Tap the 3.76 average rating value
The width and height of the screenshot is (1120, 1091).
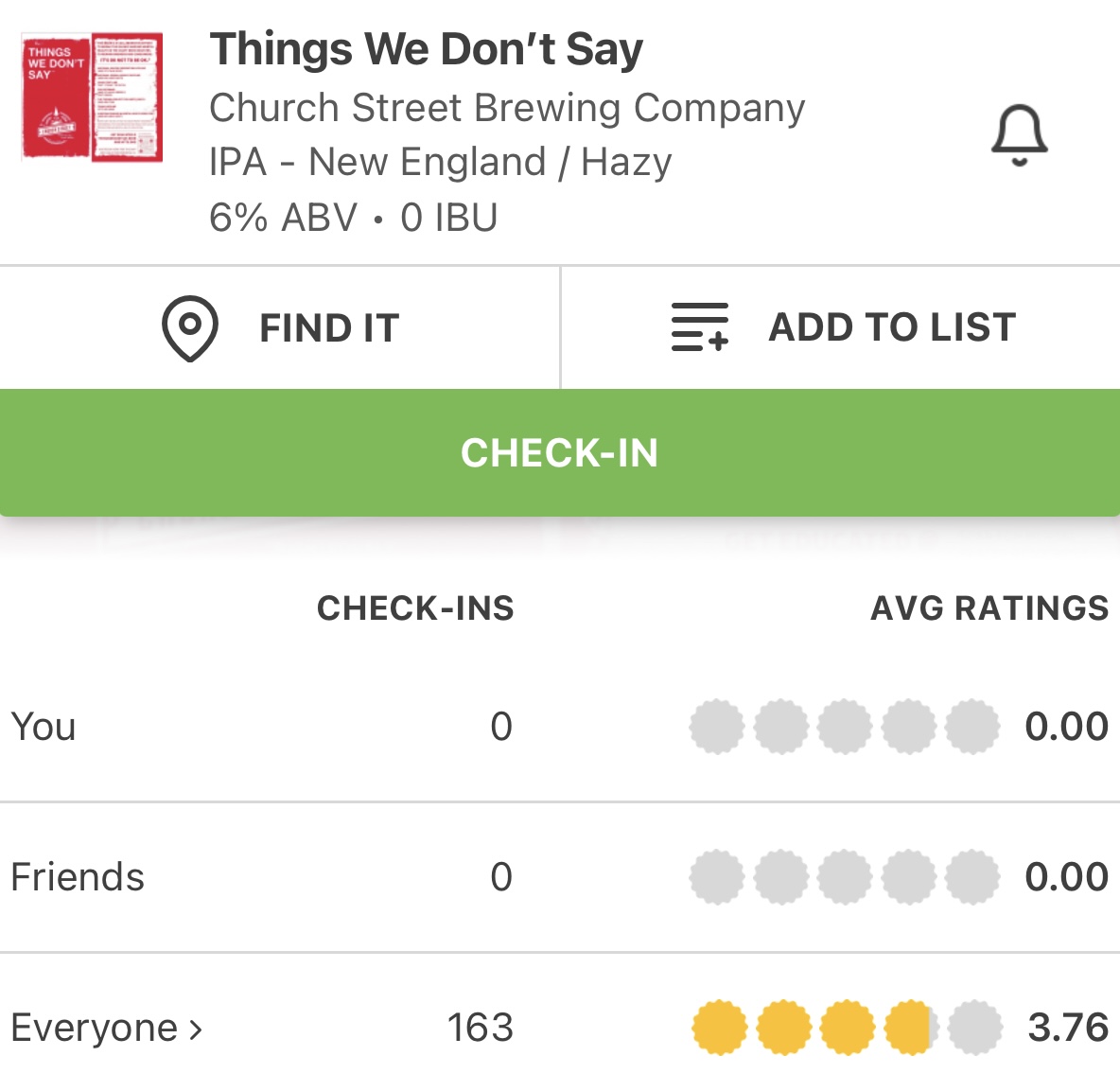(x=1067, y=1028)
